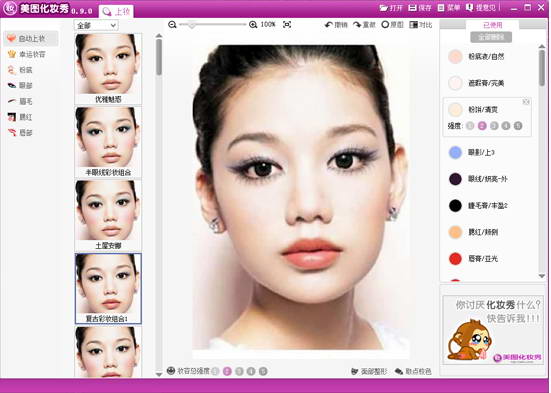
Task: Click the red 唇膏 lipstick swatch
Action: (x=455, y=259)
